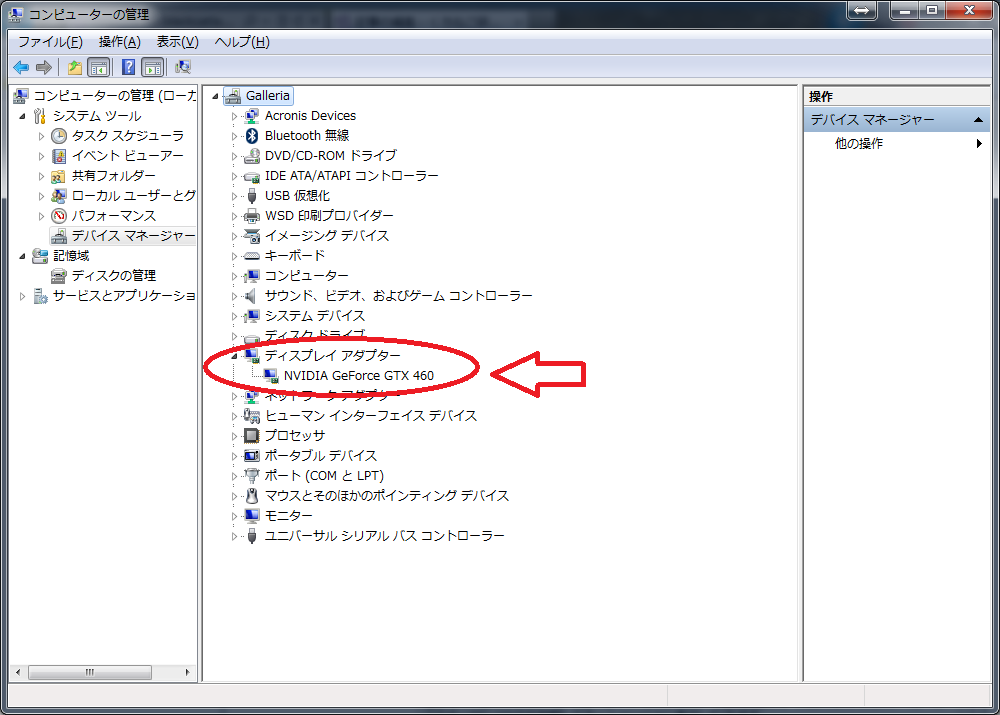Click the ヒューマン インターフェイス デバイス icon
This screenshot has width=1000, height=715.
(252, 416)
